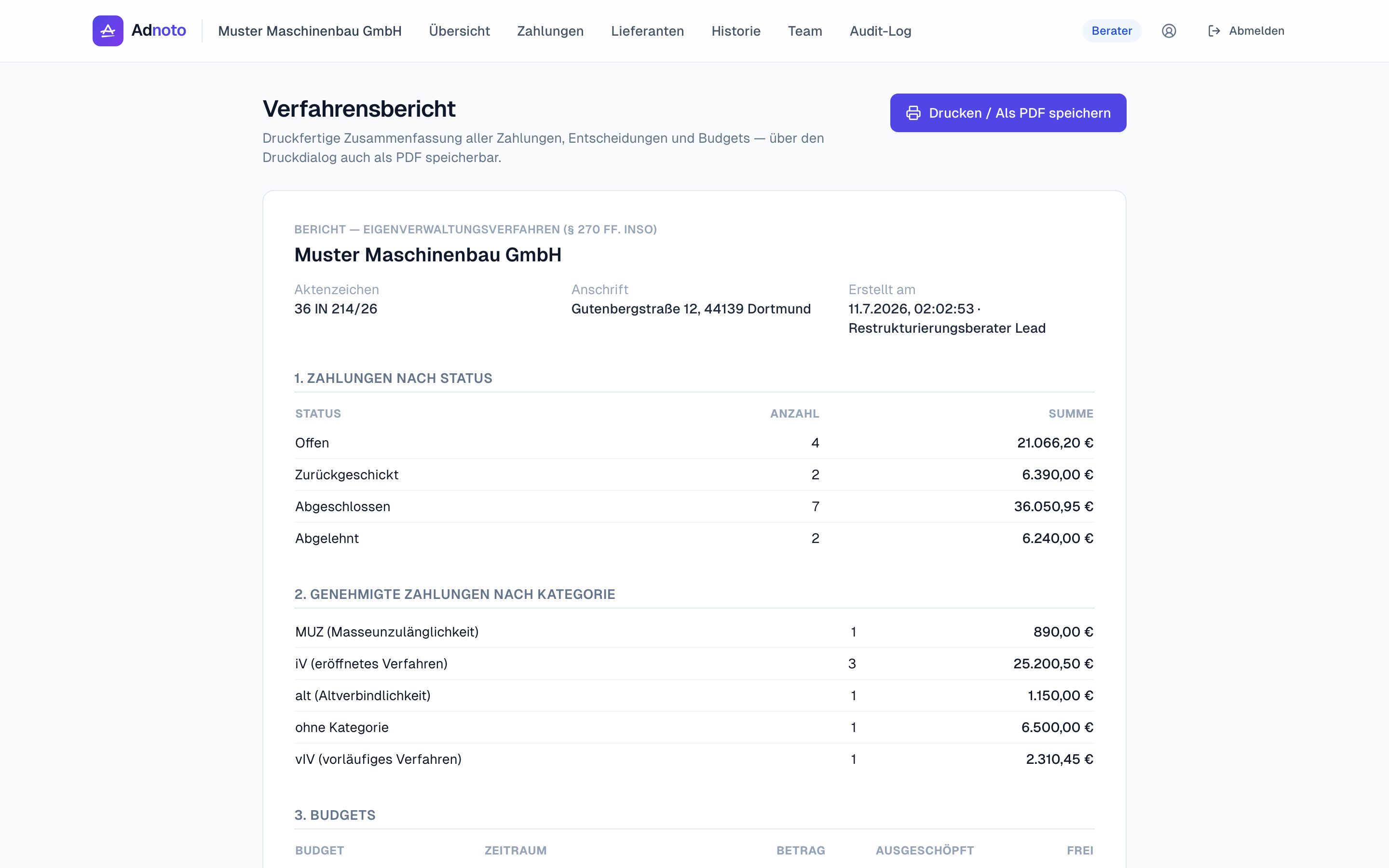Click Drucken / Als PDF speichern button
This screenshot has height=868, width=1389.
(x=1008, y=113)
